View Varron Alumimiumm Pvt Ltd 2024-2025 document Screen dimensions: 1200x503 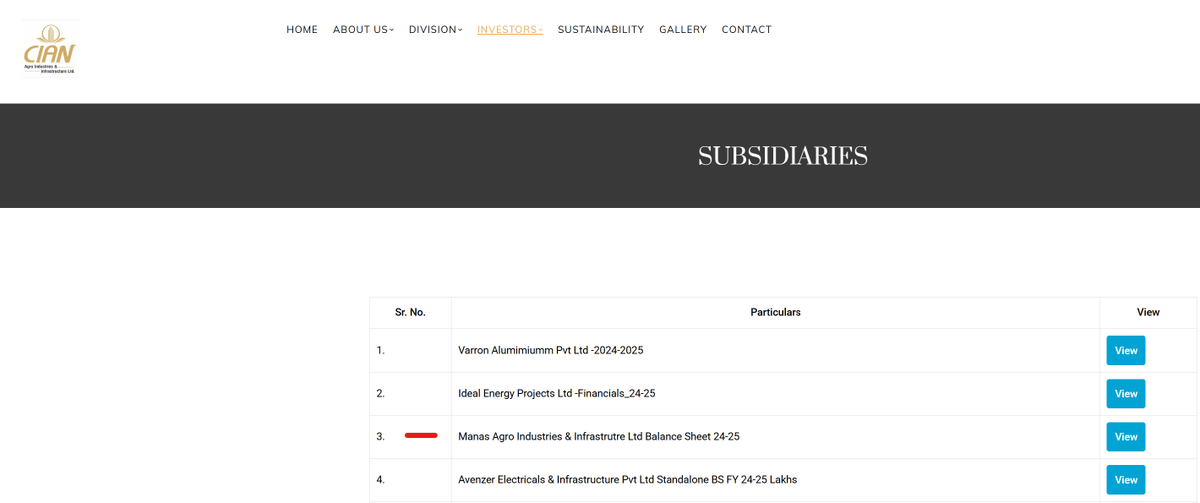point(1126,351)
